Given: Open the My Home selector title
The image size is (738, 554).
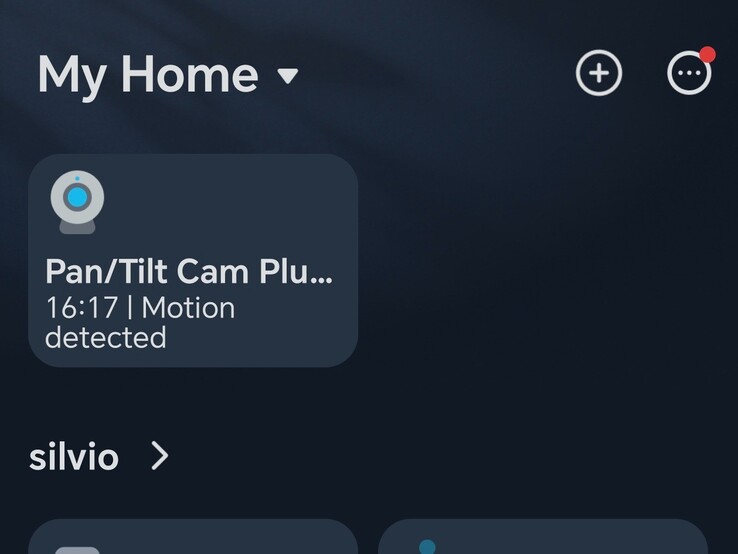Looking at the screenshot, I should 148,74.
